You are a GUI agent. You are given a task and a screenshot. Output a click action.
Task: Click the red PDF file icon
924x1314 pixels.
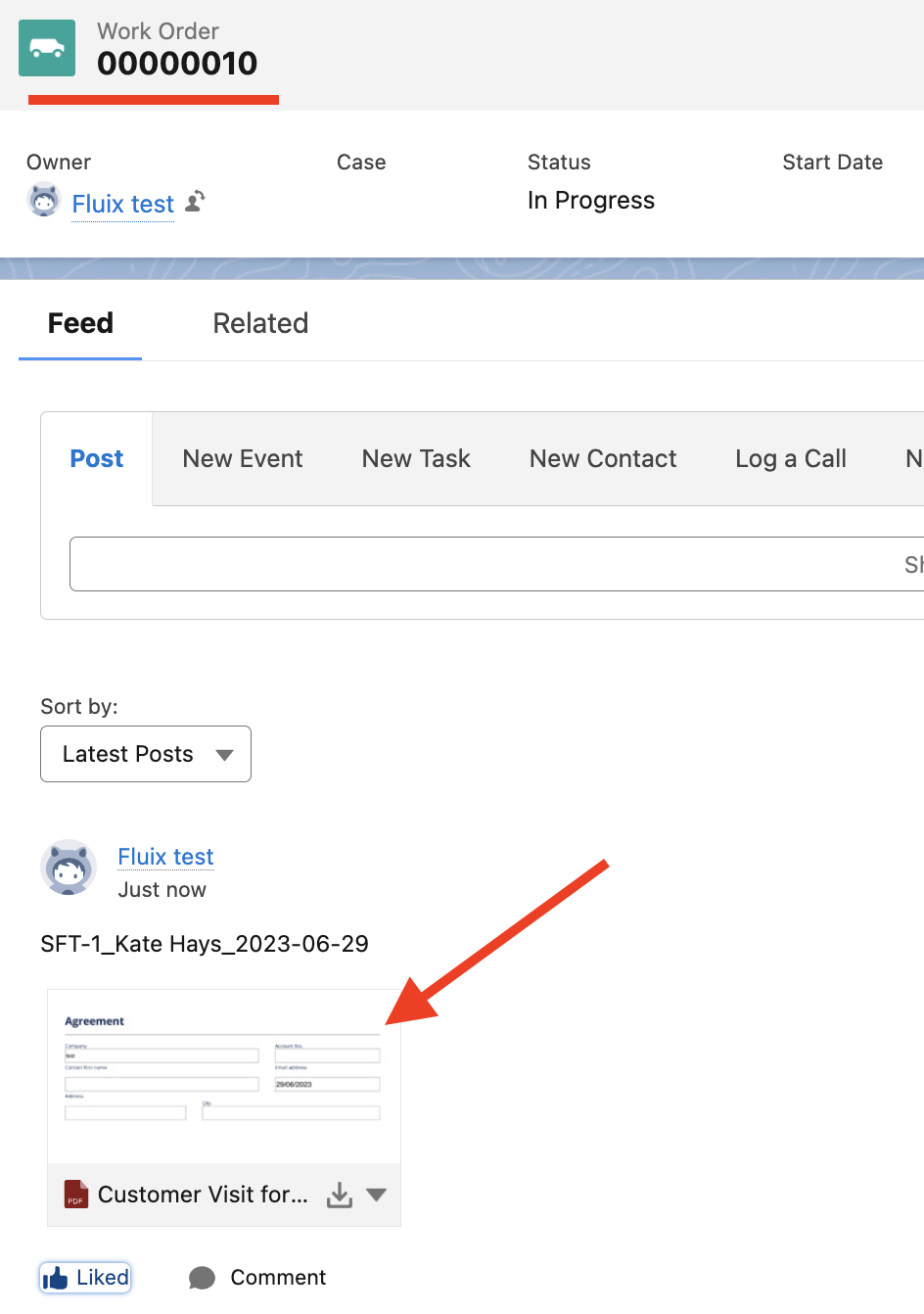76,1195
